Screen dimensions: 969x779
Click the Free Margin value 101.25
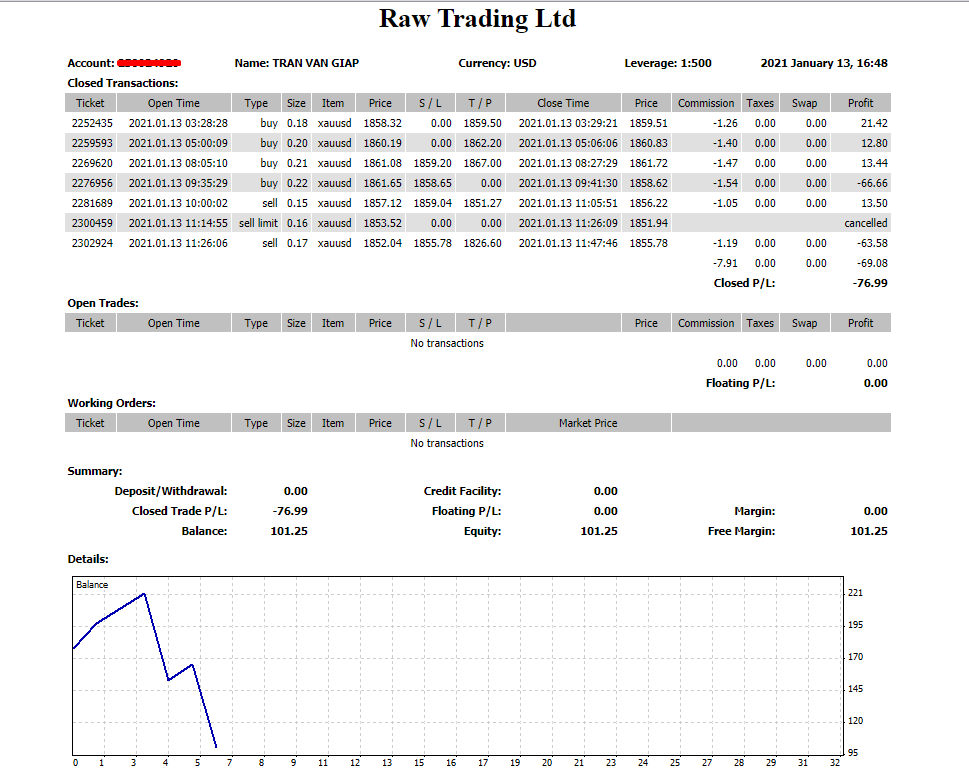[868, 531]
